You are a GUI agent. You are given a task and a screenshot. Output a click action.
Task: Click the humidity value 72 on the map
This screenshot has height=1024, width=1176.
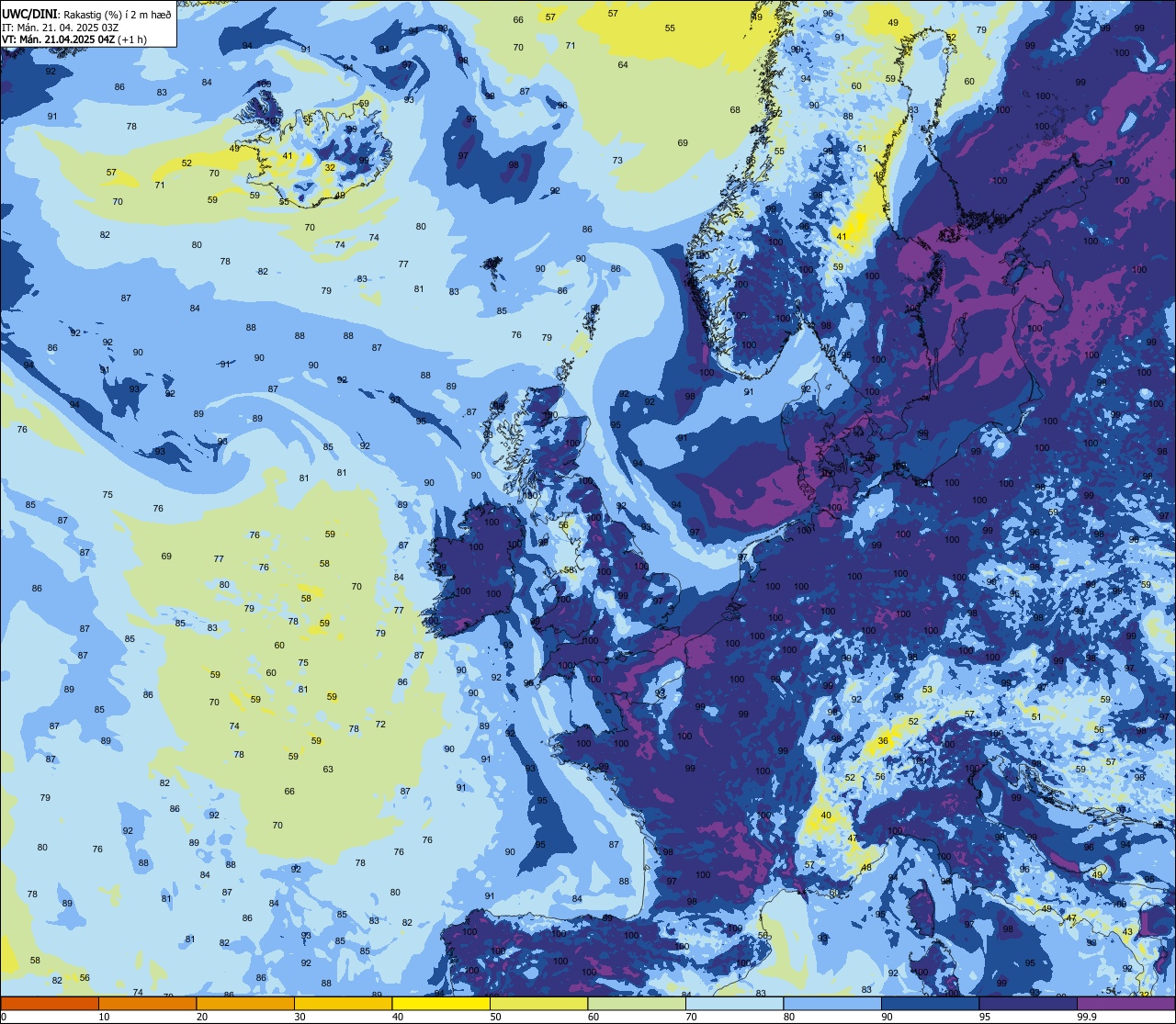[380, 725]
